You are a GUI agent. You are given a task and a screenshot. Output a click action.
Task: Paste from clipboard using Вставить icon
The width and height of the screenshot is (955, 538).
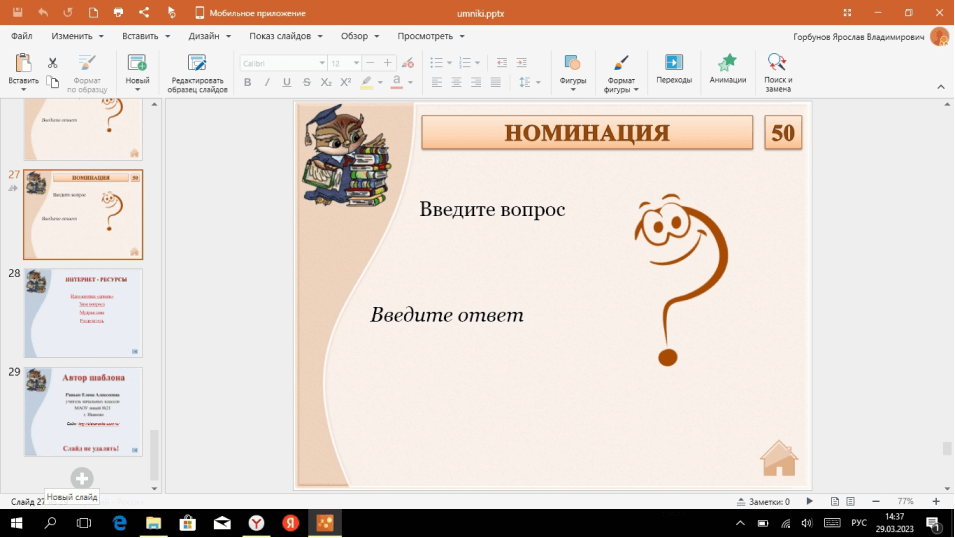pyautogui.click(x=23, y=63)
